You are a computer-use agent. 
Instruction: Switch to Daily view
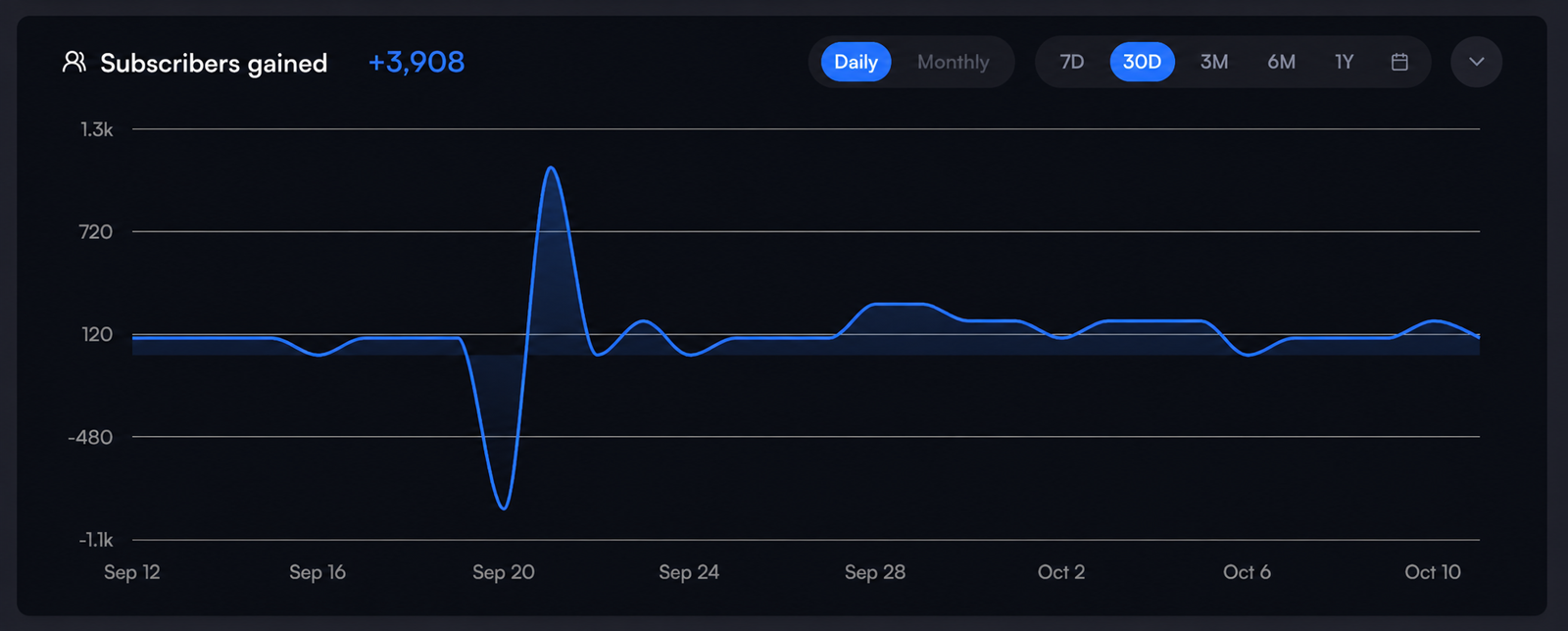[856, 62]
